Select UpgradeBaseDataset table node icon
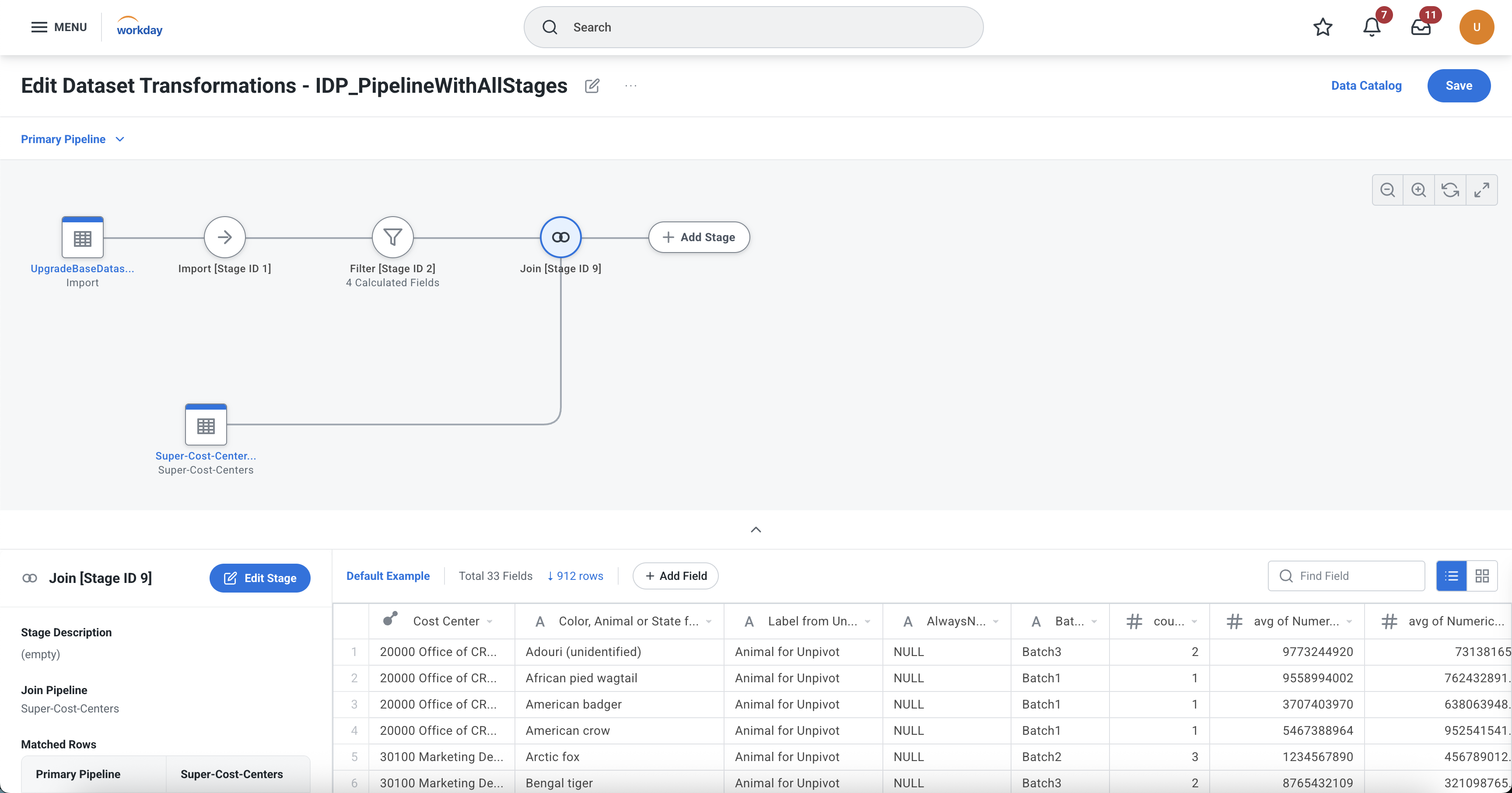Image resolution: width=1512 pixels, height=793 pixels. (x=83, y=237)
